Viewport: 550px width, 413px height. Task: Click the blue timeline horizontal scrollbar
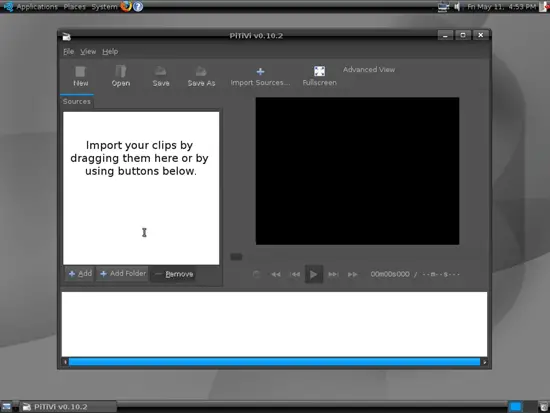click(x=274, y=362)
